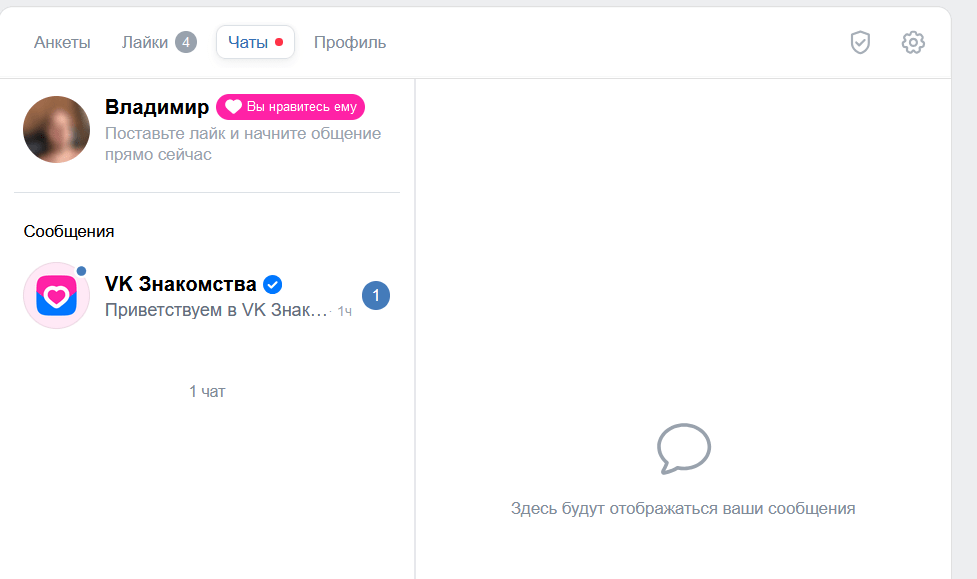Select the Чаты tab
This screenshot has height=579, width=977.
pos(248,43)
